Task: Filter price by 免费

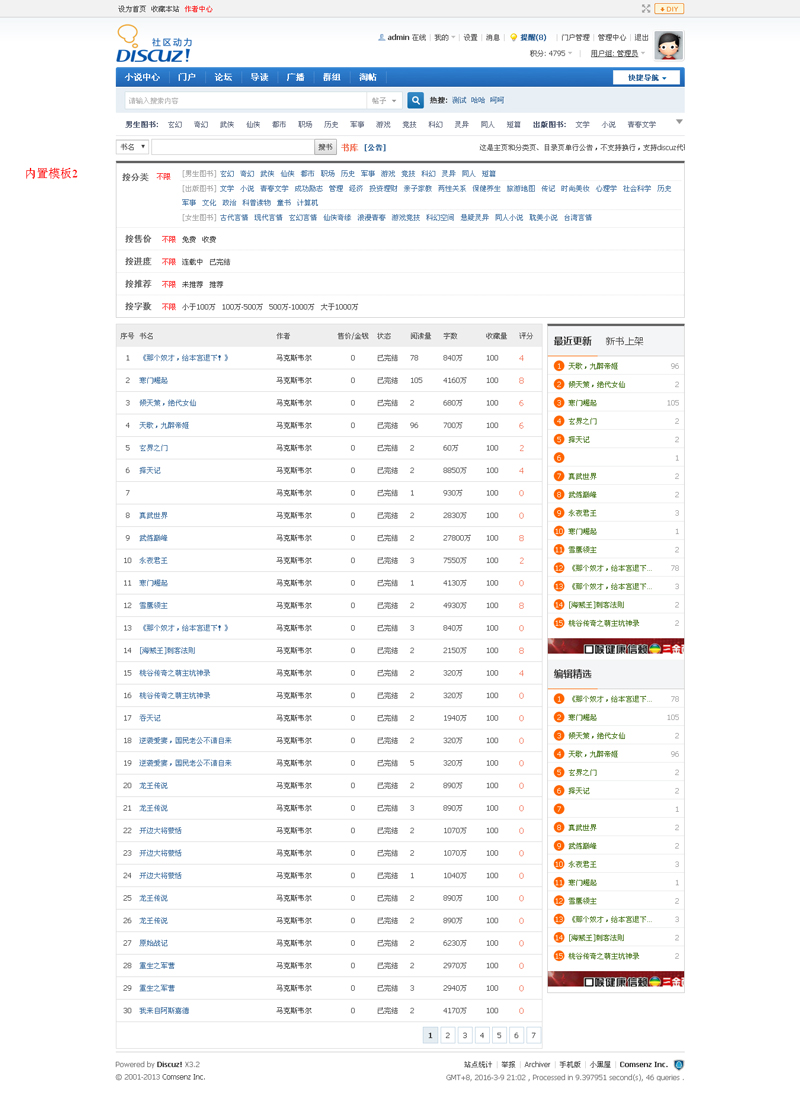Action: (189, 240)
